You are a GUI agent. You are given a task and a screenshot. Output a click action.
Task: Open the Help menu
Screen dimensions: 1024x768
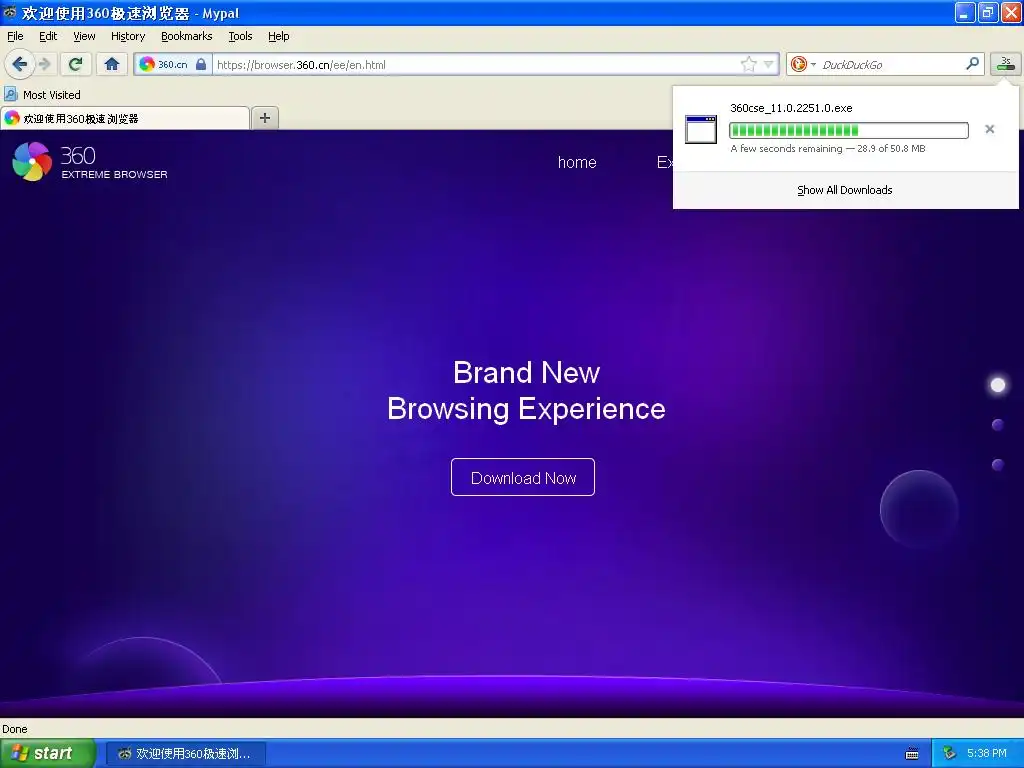(279, 36)
